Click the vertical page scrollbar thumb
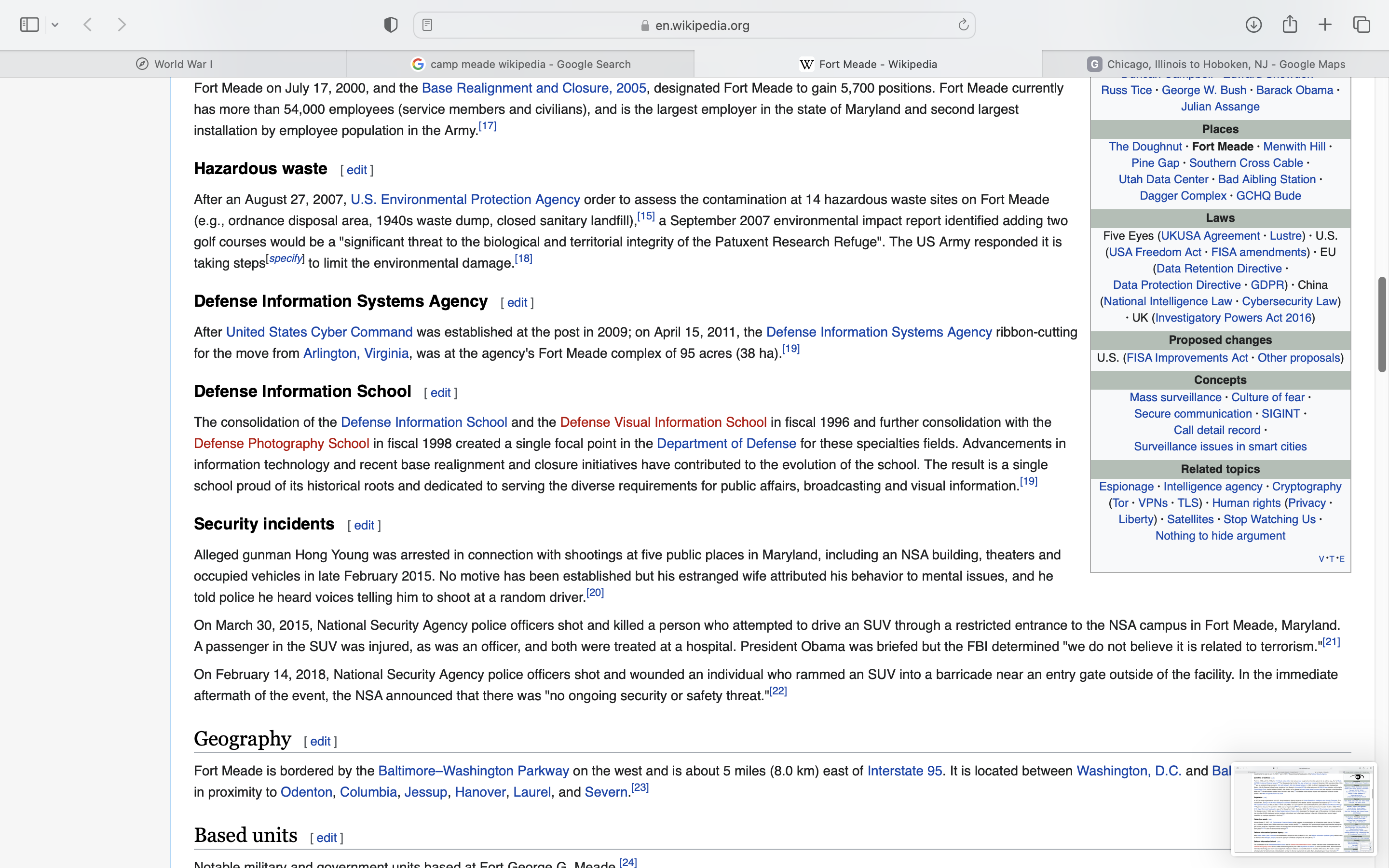The image size is (1389, 868). point(1382,325)
